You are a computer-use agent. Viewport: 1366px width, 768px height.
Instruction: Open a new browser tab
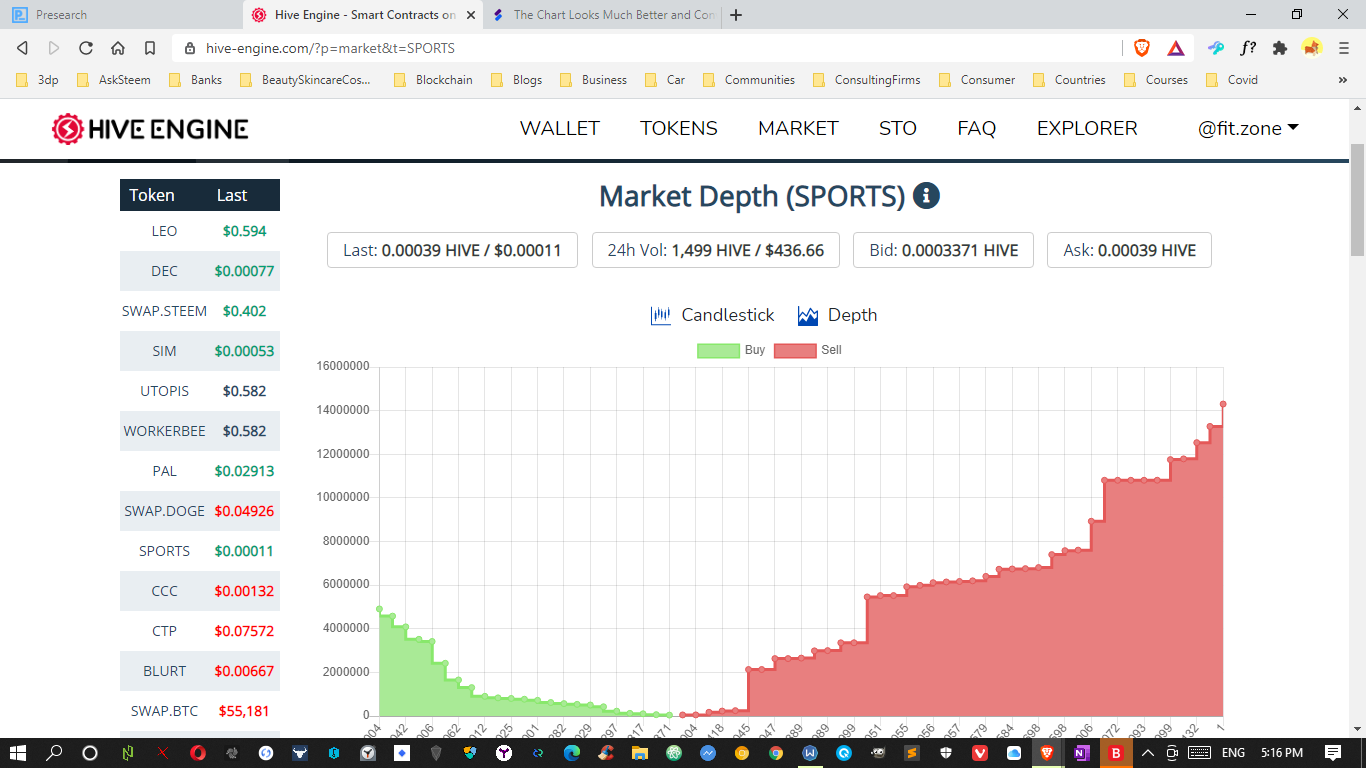pos(737,15)
